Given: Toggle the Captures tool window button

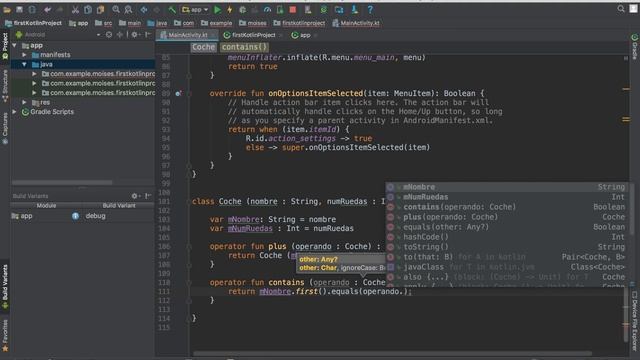Looking at the screenshot, I should click(x=5, y=129).
